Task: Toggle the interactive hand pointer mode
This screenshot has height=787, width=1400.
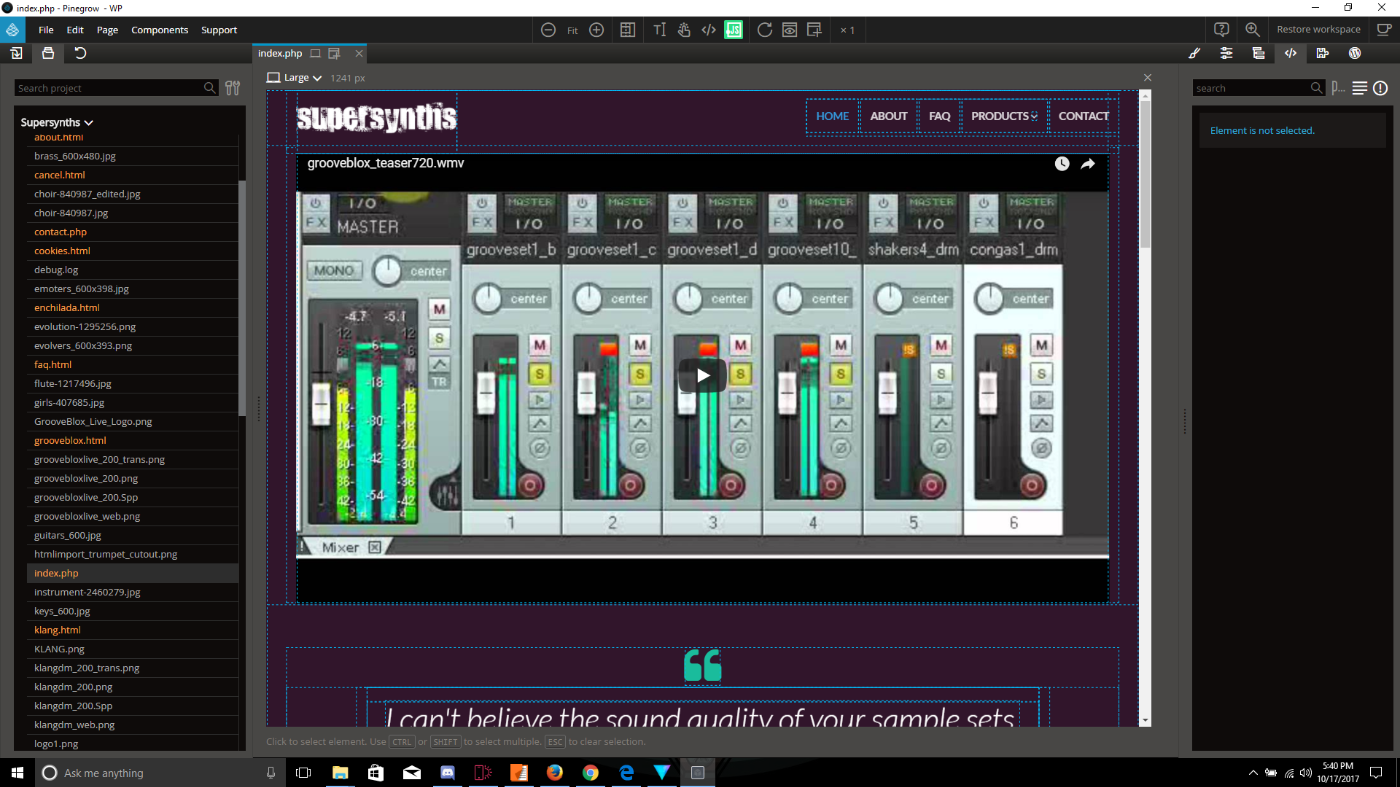Action: pos(684,30)
